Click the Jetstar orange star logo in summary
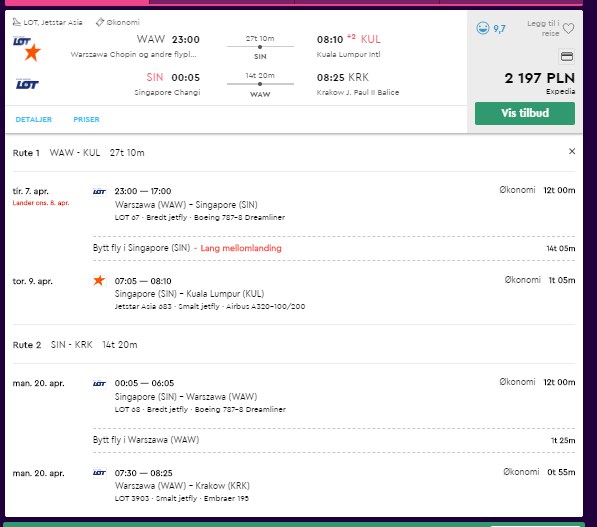Viewport: 597px width, 527px height. pos(32,52)
